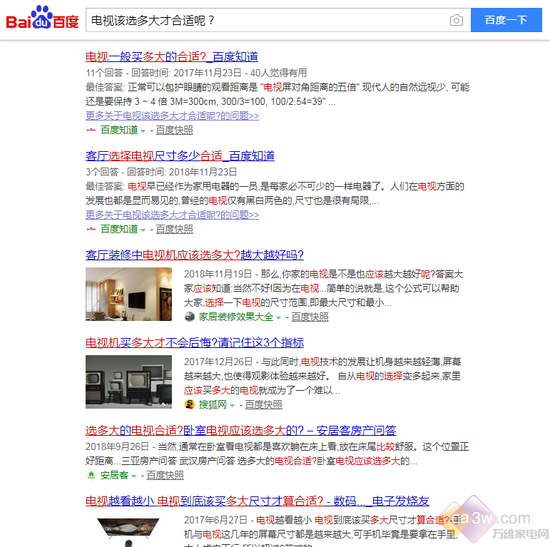Click second 更多关于电视该选多大才合适呢?的问题 link
The height and width of the screenshot is (547, 550).
tap(172, 215)
